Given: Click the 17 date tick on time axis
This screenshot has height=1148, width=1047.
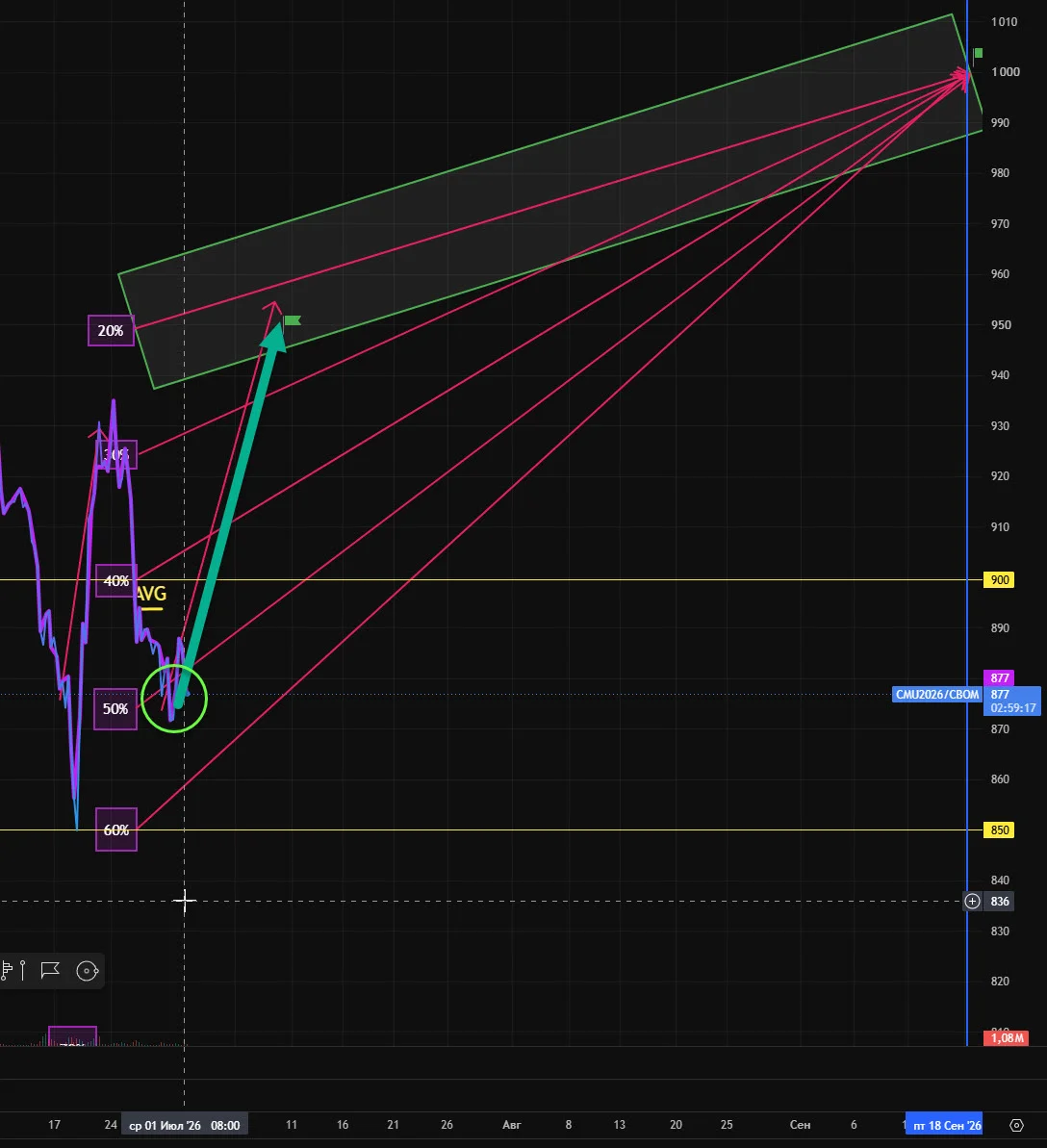Looking at the screenshot, I should [54, 1125].
